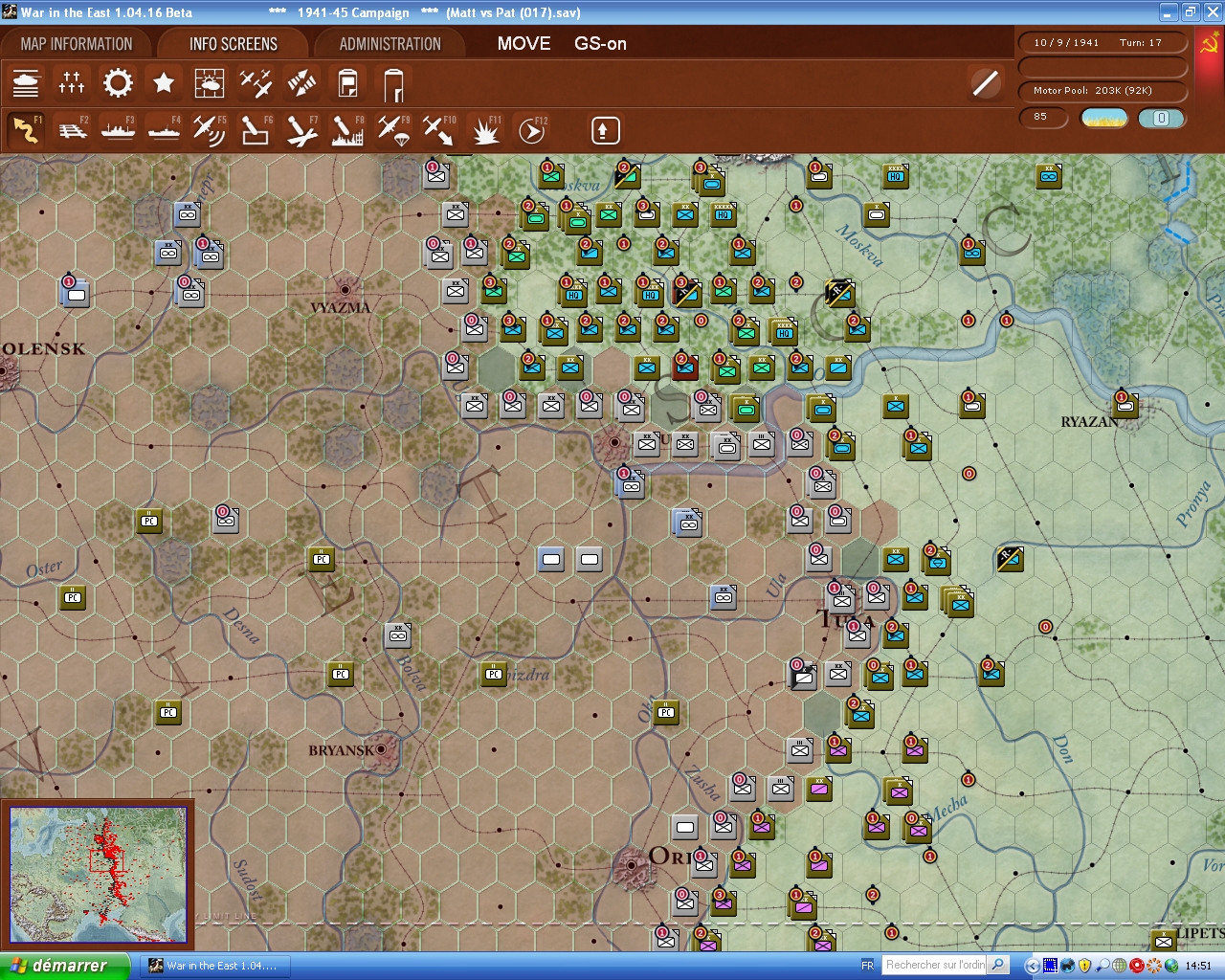Click the desktop search magnifier button
Screen dimensions: 1225x980
click(998, 966)
